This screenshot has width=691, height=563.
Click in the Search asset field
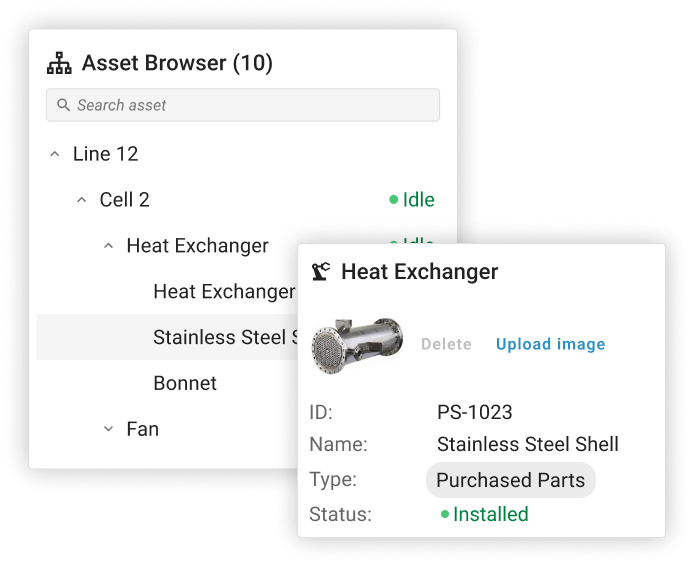tap(250, 105)
